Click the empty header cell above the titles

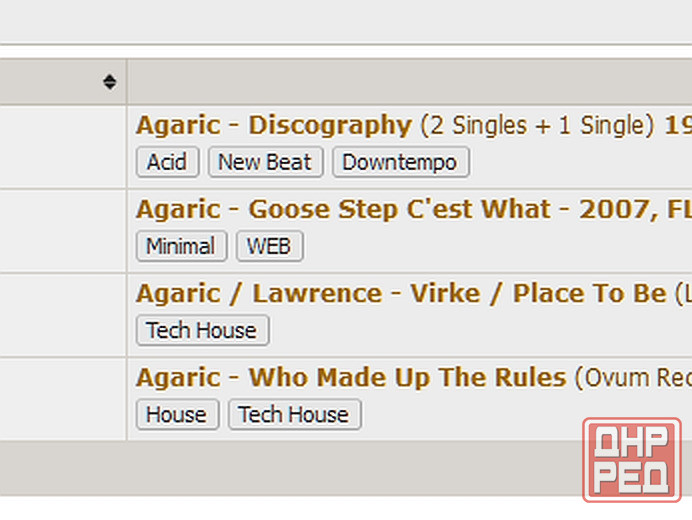click(x=400, y=82)
